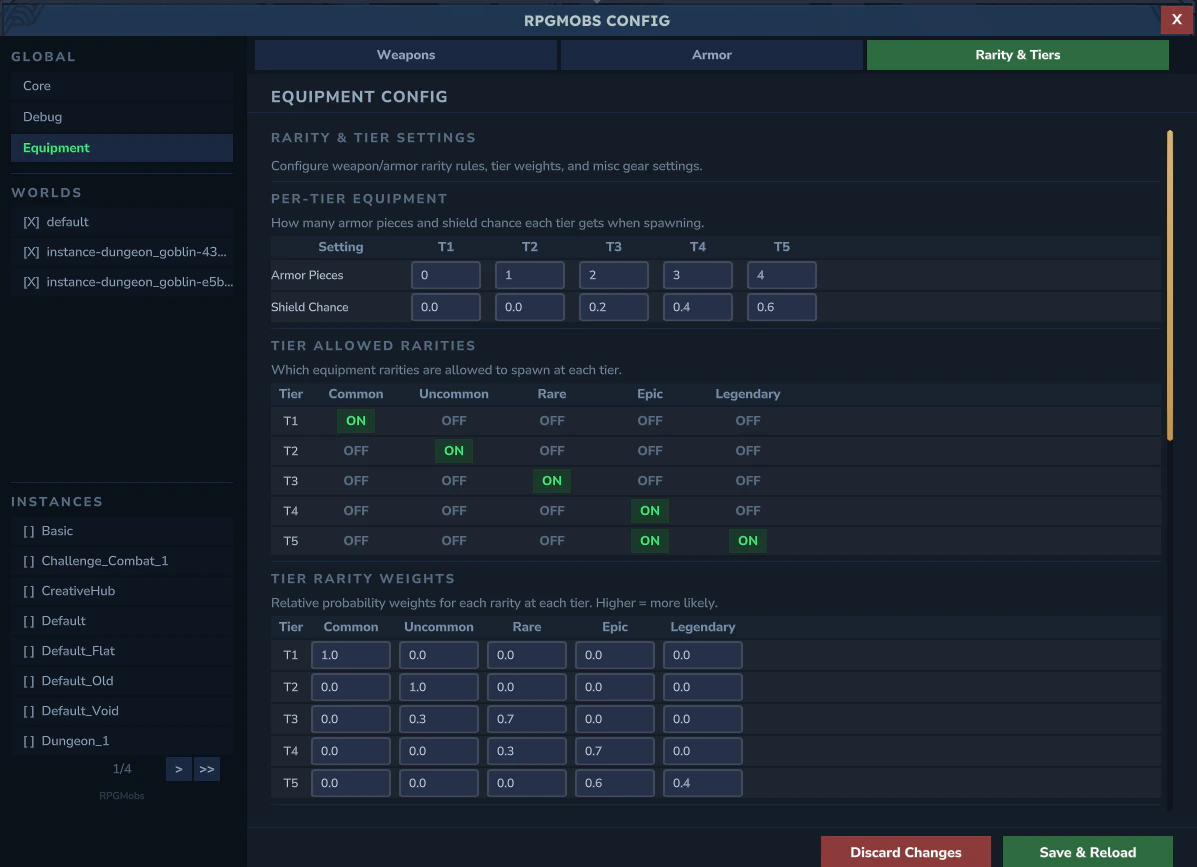Turn on Legendary rarity for T4
The width and height of the screenshot is (1197, 867).
[748, 511]
